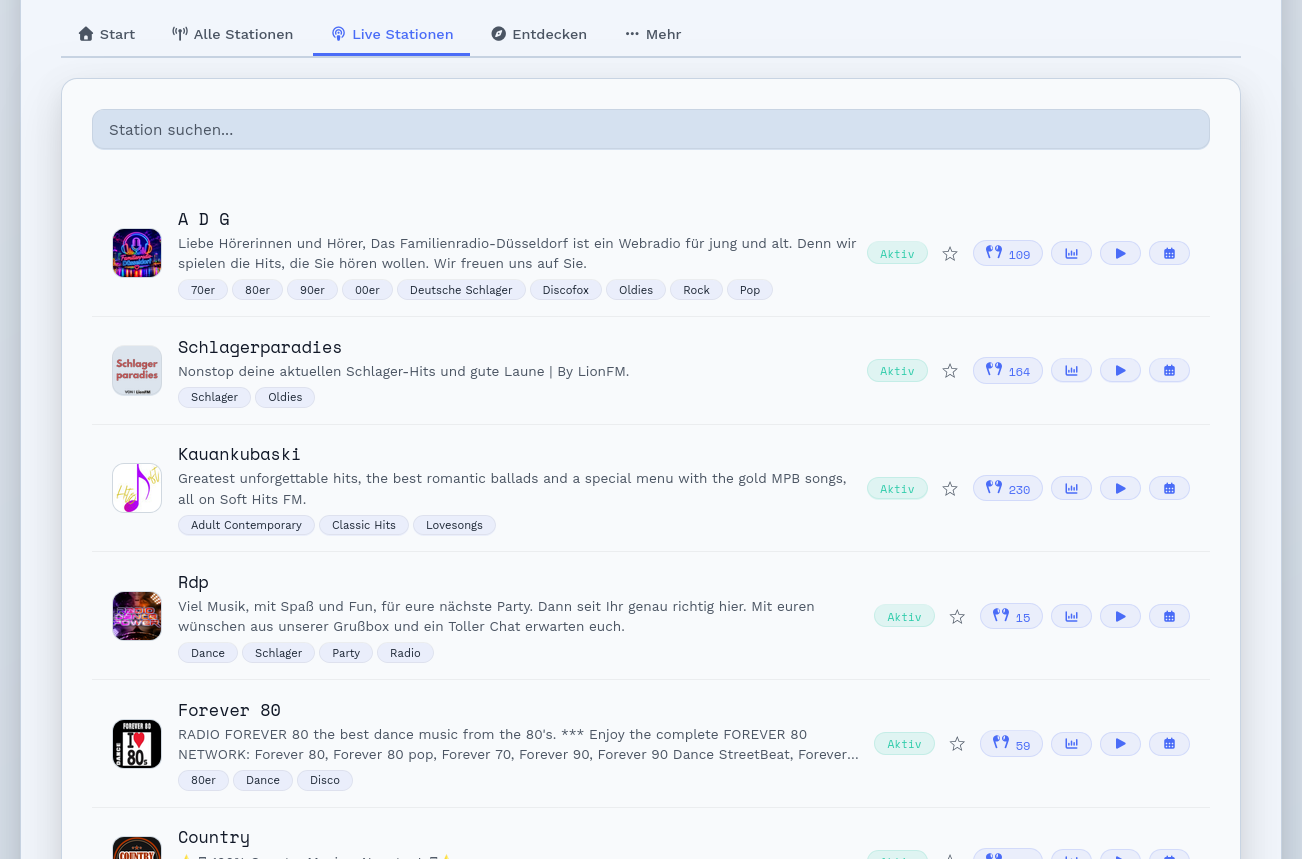Favorite the Kauankubaski station star
1302x859 pixels.
point(950,489)
